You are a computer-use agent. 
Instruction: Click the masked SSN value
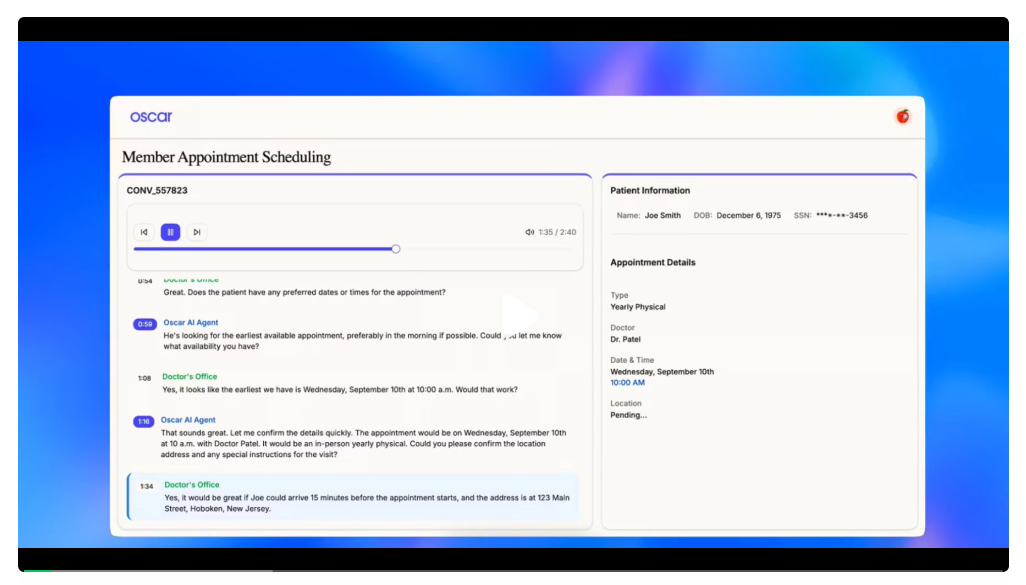pyautogui.click(x=842, y=215)
